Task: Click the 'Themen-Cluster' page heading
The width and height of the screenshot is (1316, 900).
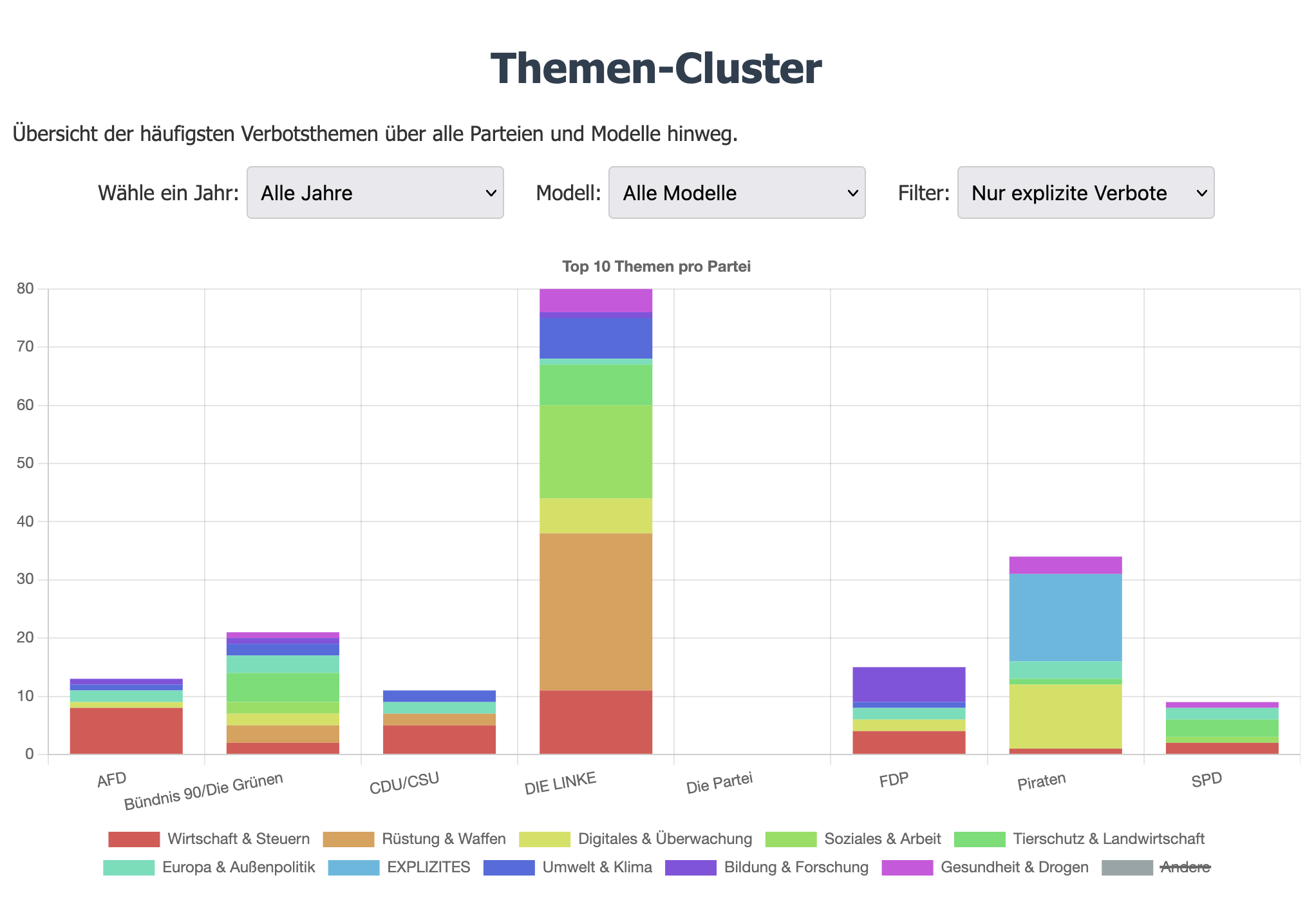Action: (x=656, y=68)
